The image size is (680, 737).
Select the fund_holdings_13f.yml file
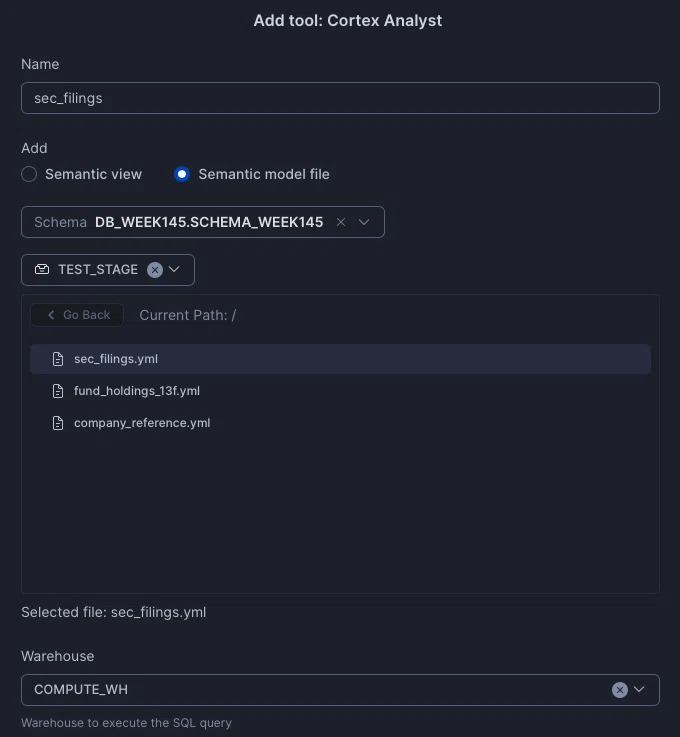340,391
